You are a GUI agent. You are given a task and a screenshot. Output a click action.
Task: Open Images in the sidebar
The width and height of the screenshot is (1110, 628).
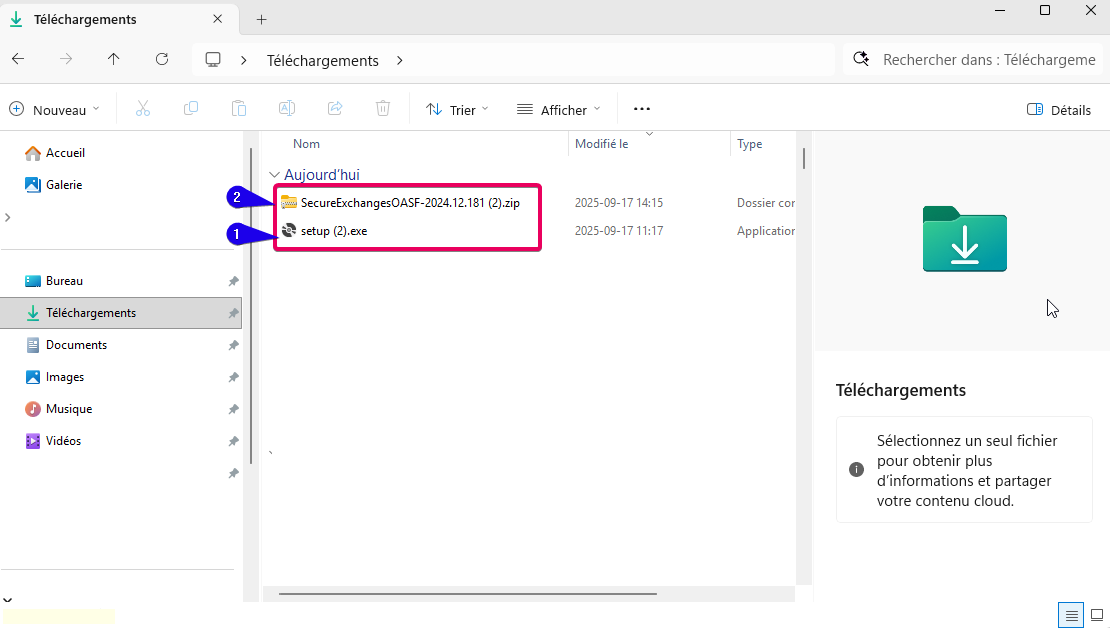pos(65,377)
